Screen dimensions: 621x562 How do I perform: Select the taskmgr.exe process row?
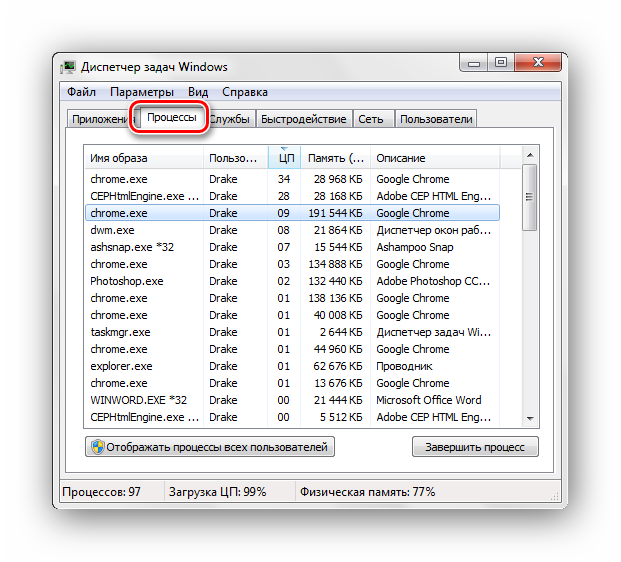(292, 332)
